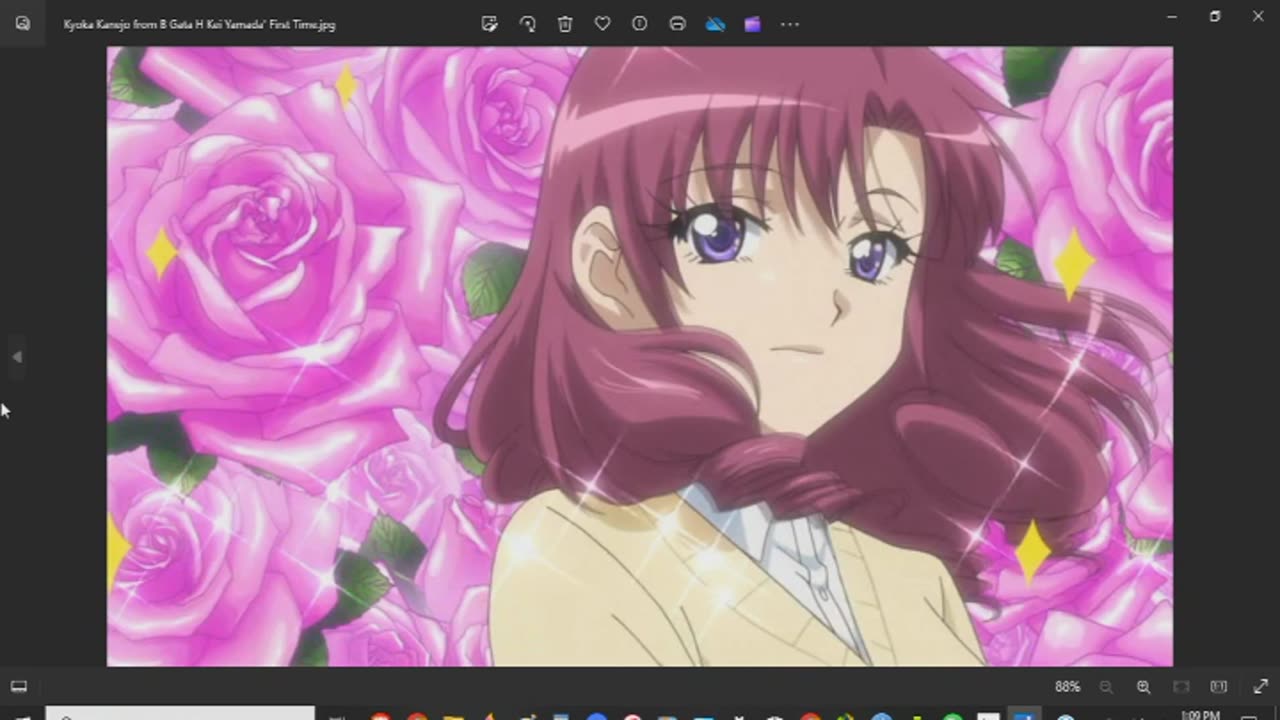Close the Photos window
The width and height of the screenshot is (1280, 720).
click(1258, 16)
